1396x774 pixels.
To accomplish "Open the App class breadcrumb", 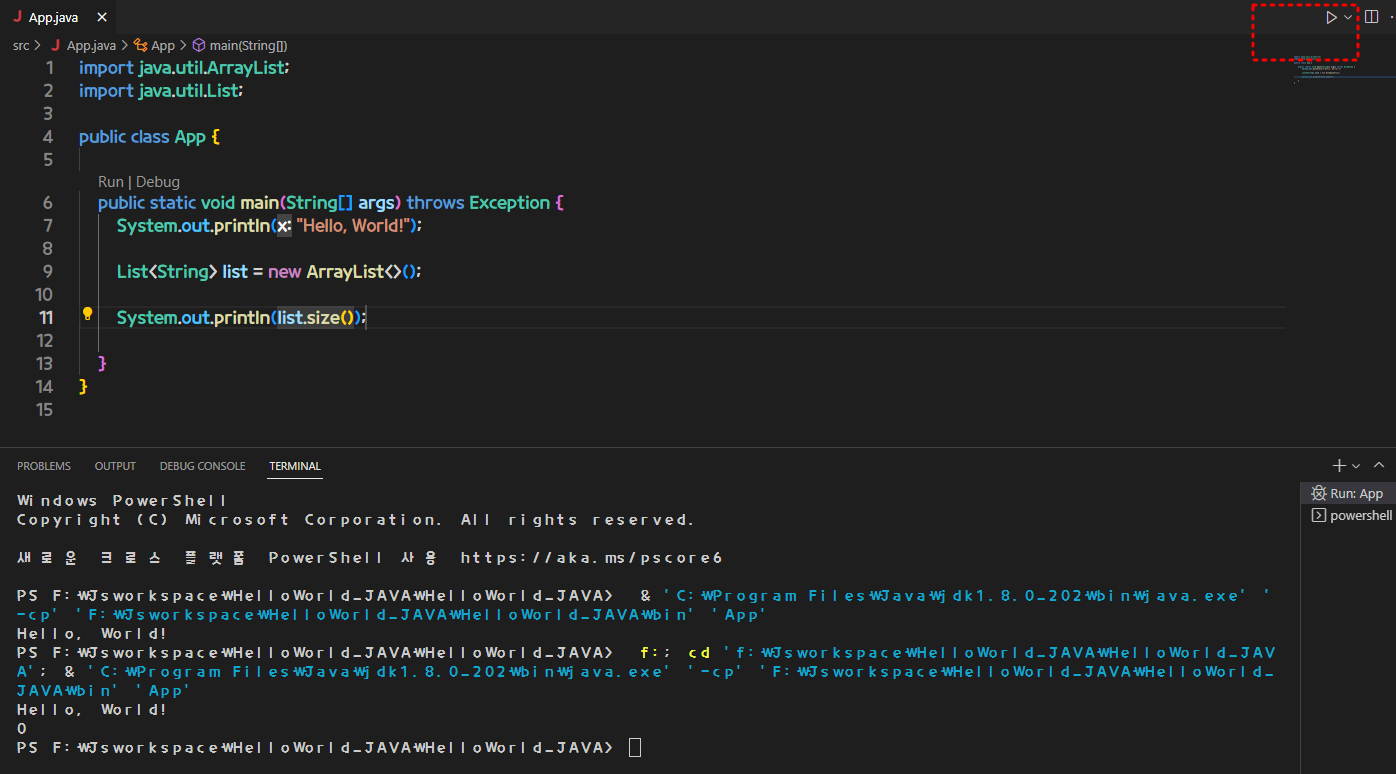I will click(x=155, y=45).
